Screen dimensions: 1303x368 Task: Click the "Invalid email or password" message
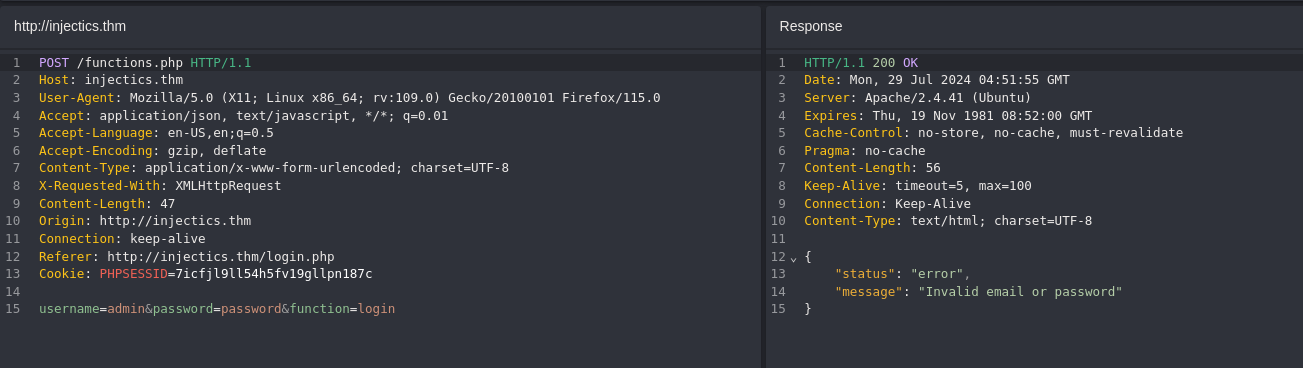coord(1020,292)
